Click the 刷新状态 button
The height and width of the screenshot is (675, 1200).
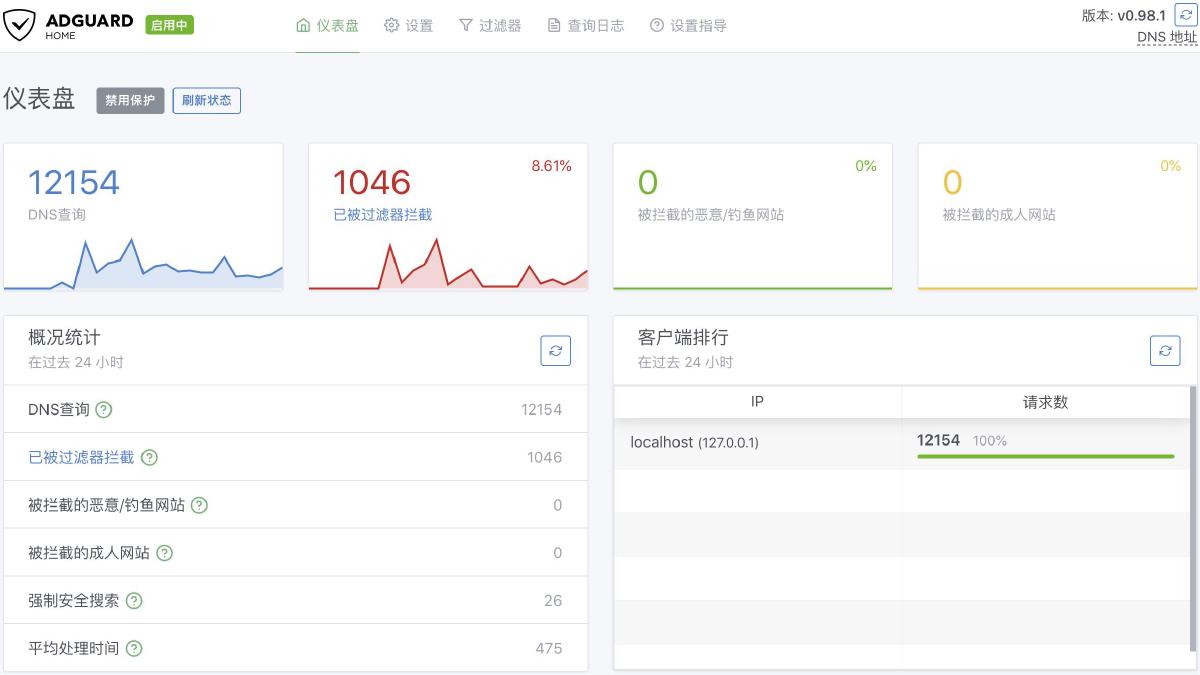pyautogui.click(x=207, y=101)
